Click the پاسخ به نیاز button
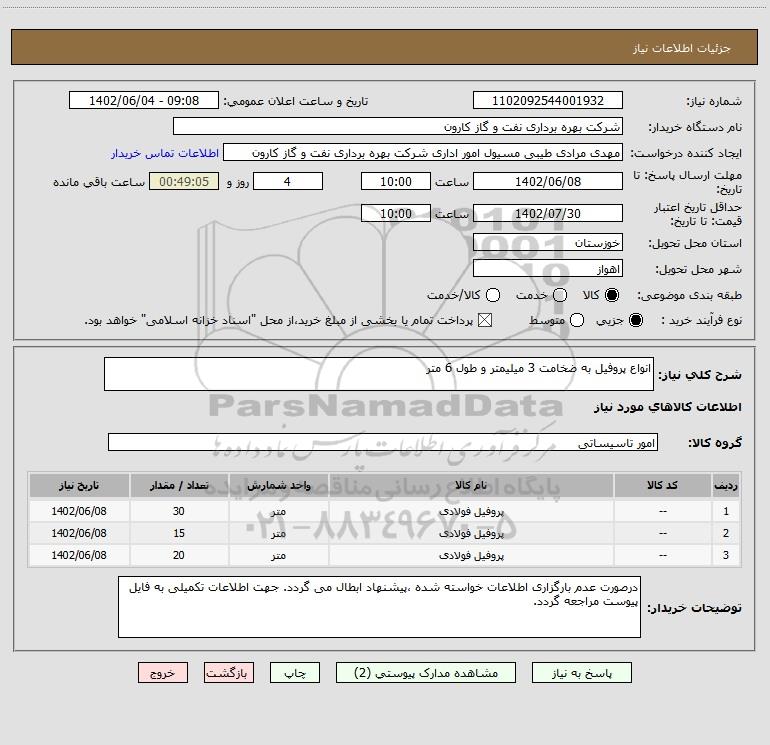The image size is (770, 745). (x=581, y=672)
